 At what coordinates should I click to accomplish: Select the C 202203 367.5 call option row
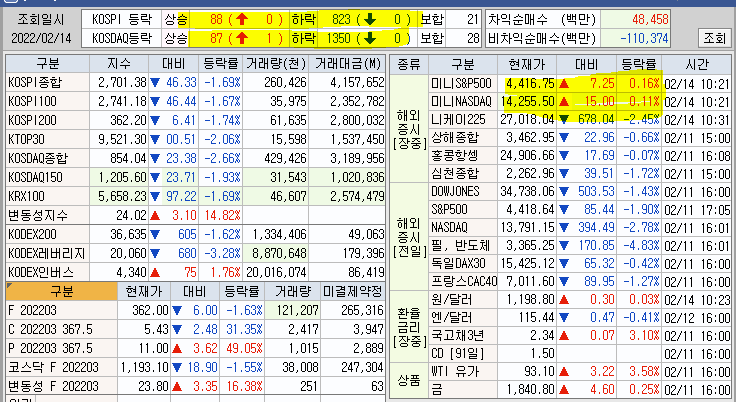196,330
